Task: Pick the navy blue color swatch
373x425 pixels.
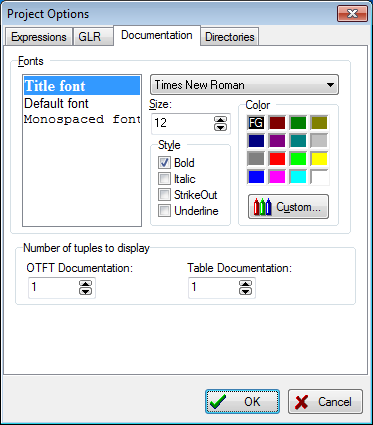Action: pyautogui.click(x=256, y=141)
